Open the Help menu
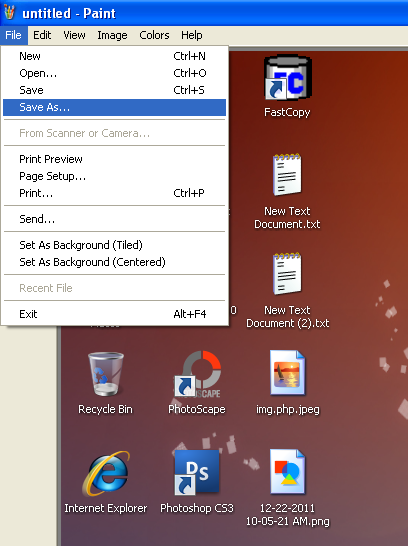The image size is (408, 546). click(191, 35)
